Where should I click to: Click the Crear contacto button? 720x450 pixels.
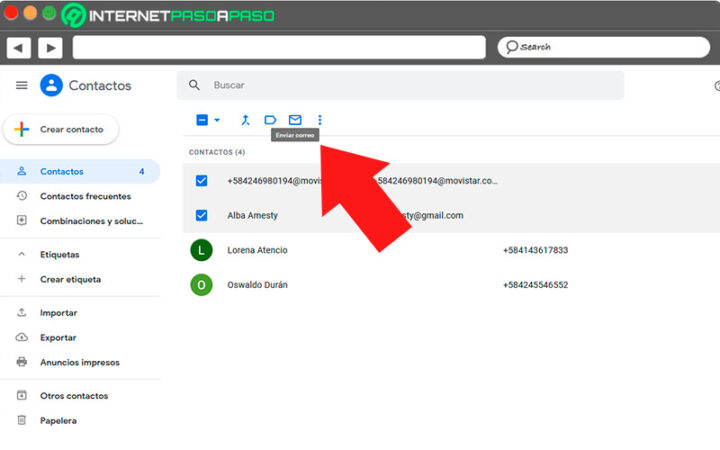point(61,129)
